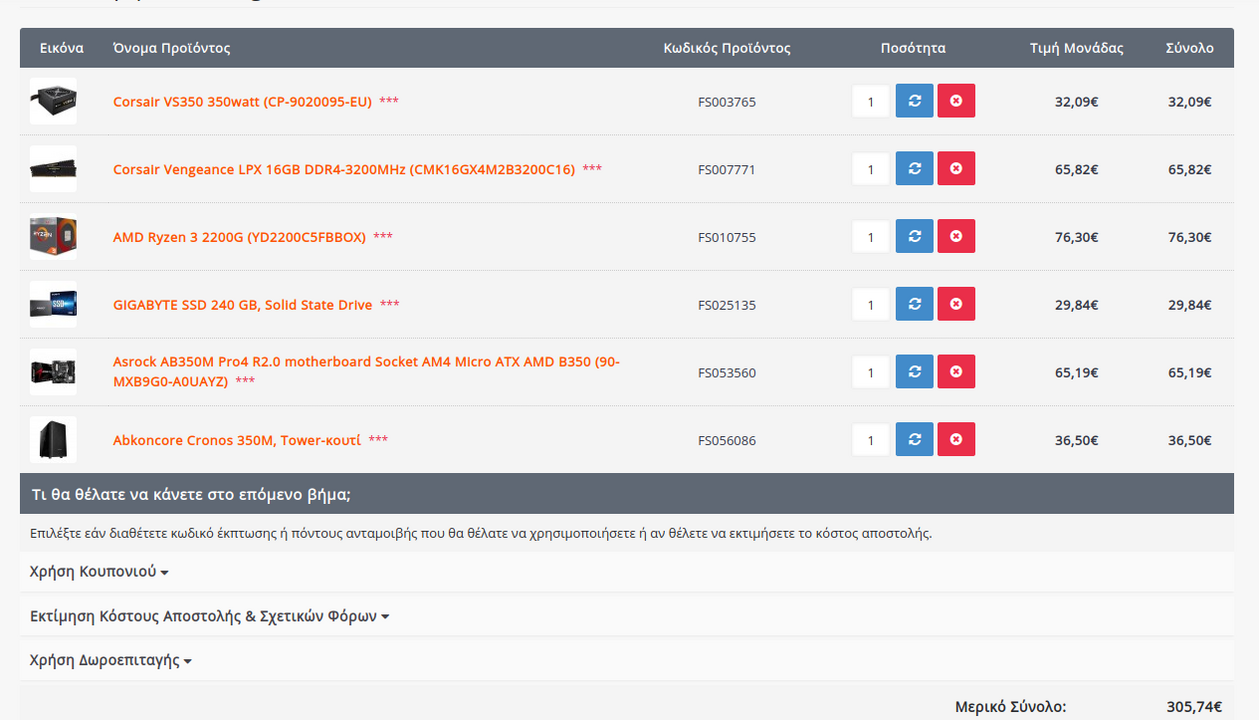
Task: Select product code FS056086
Action: 727,440
